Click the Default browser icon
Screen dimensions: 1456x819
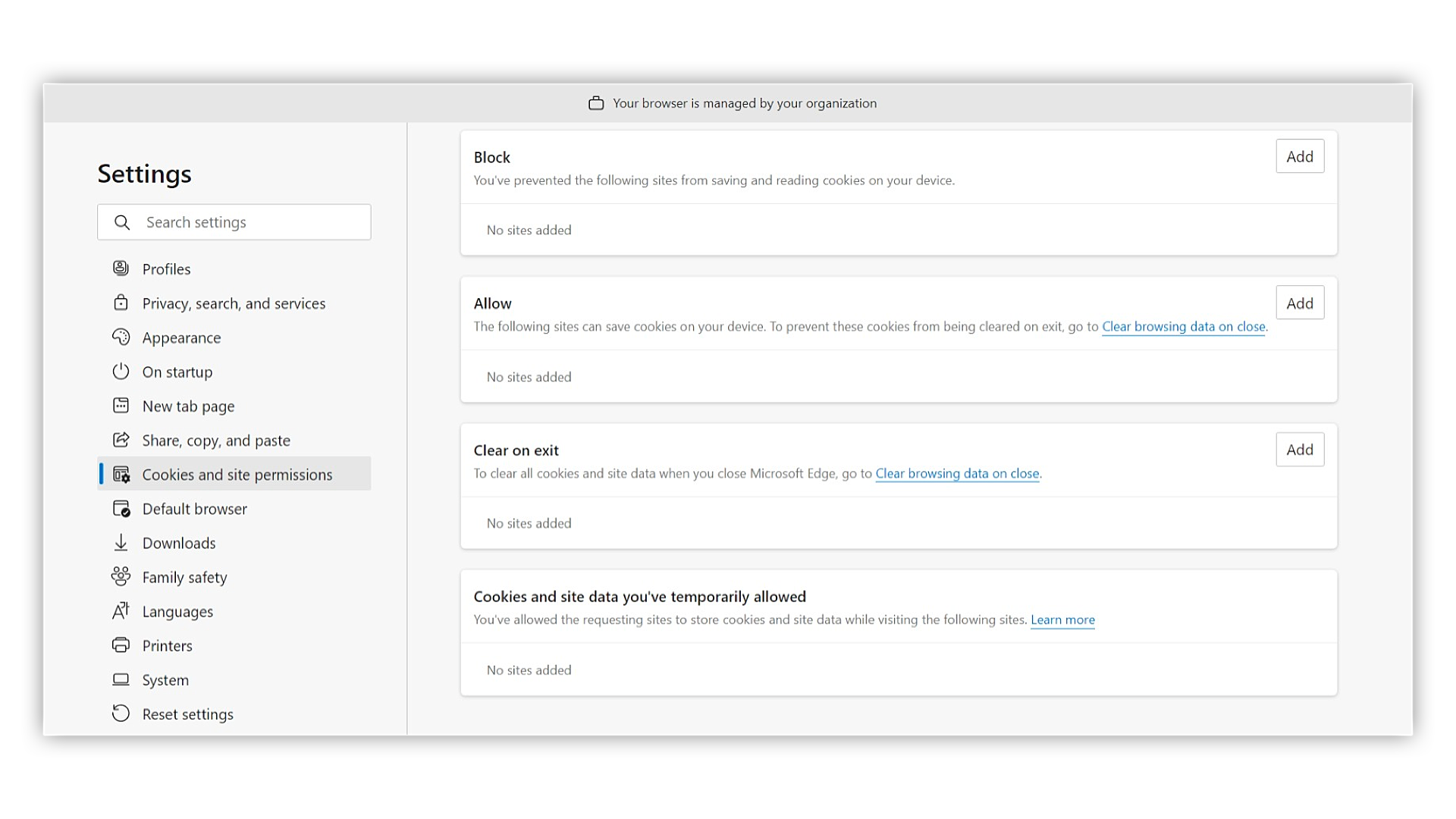point(121,509)
